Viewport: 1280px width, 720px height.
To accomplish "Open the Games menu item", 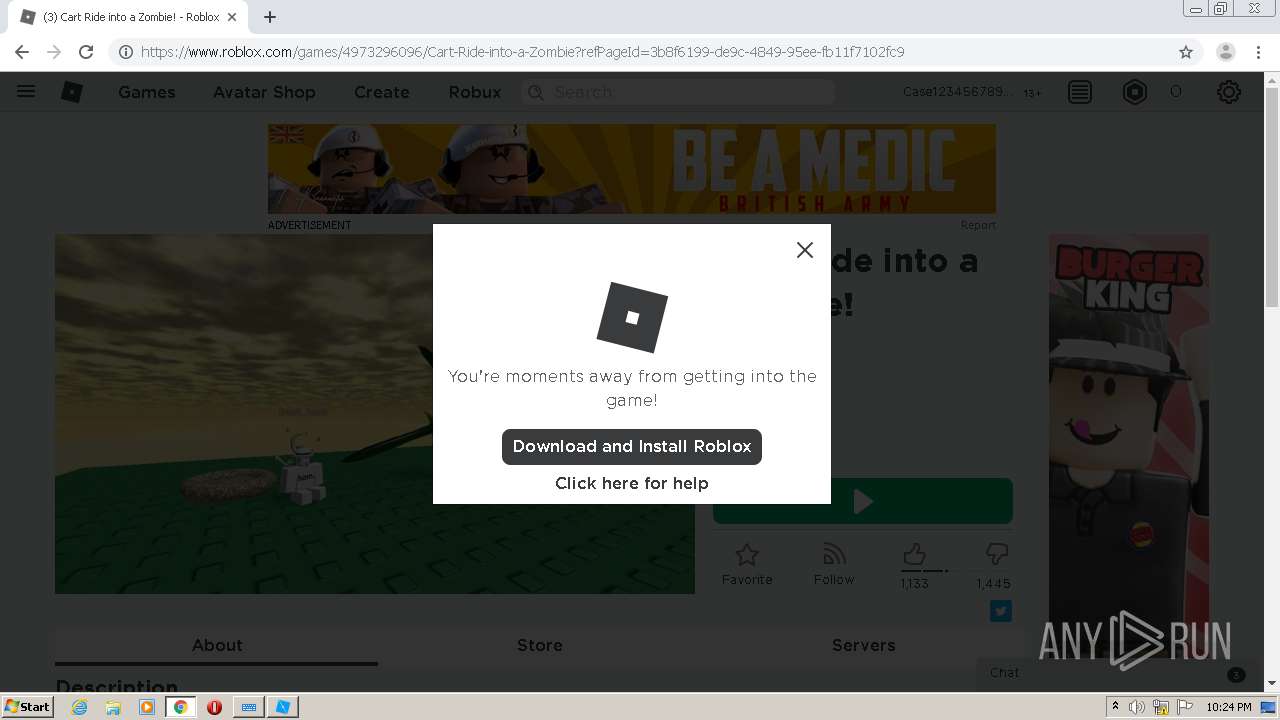I will click(x=147, y=92).
